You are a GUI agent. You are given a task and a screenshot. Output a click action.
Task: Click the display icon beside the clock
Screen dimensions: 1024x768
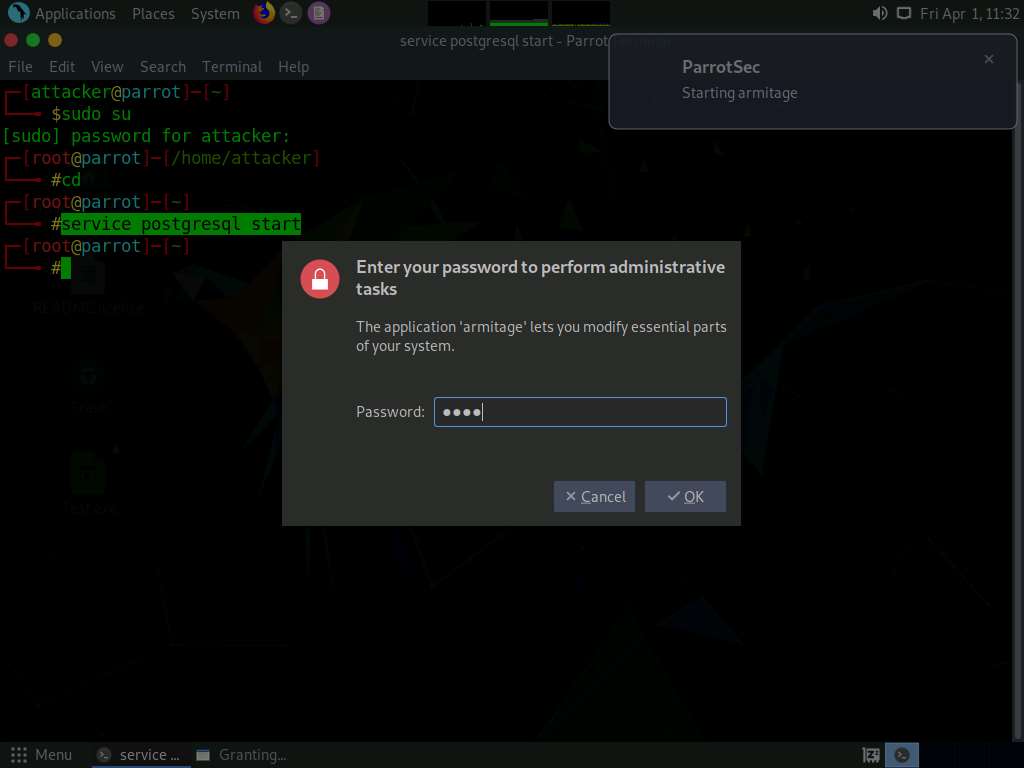(904, 13)
